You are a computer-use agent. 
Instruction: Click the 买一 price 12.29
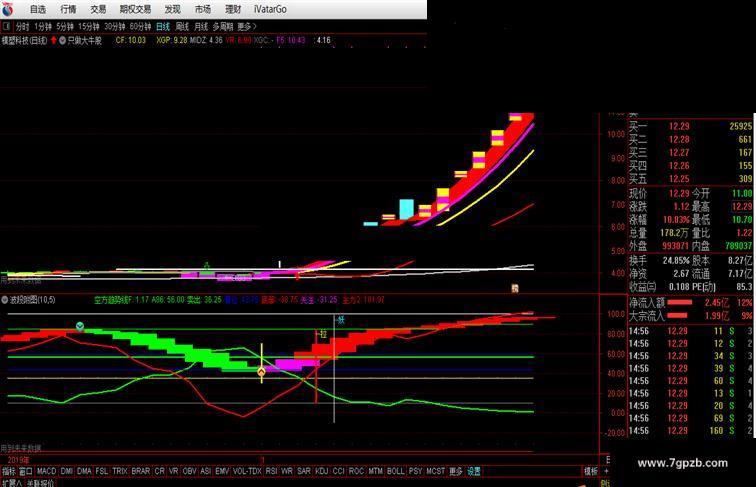click(x=679, y=126)
